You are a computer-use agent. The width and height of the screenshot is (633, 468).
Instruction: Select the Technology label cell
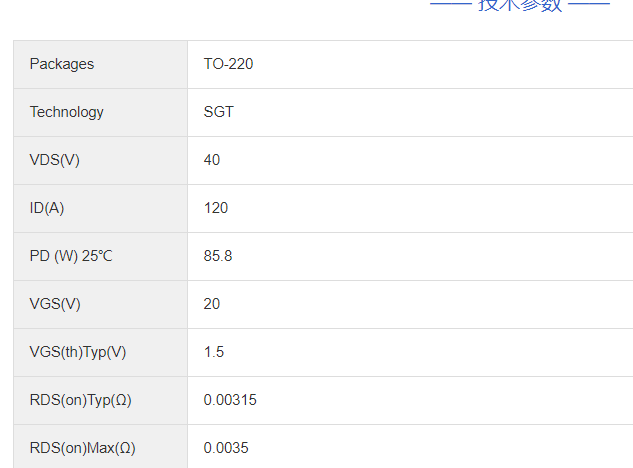click(x=67, y=112)
